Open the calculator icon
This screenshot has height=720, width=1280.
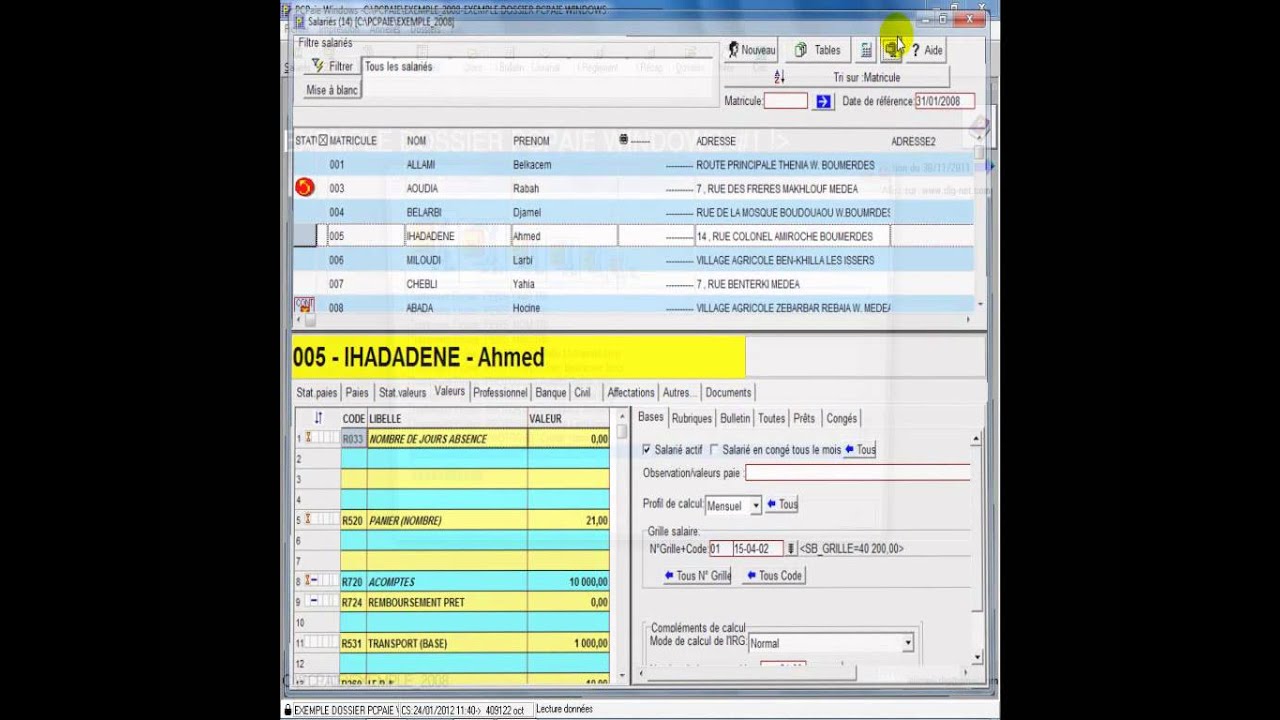point(866,50)
